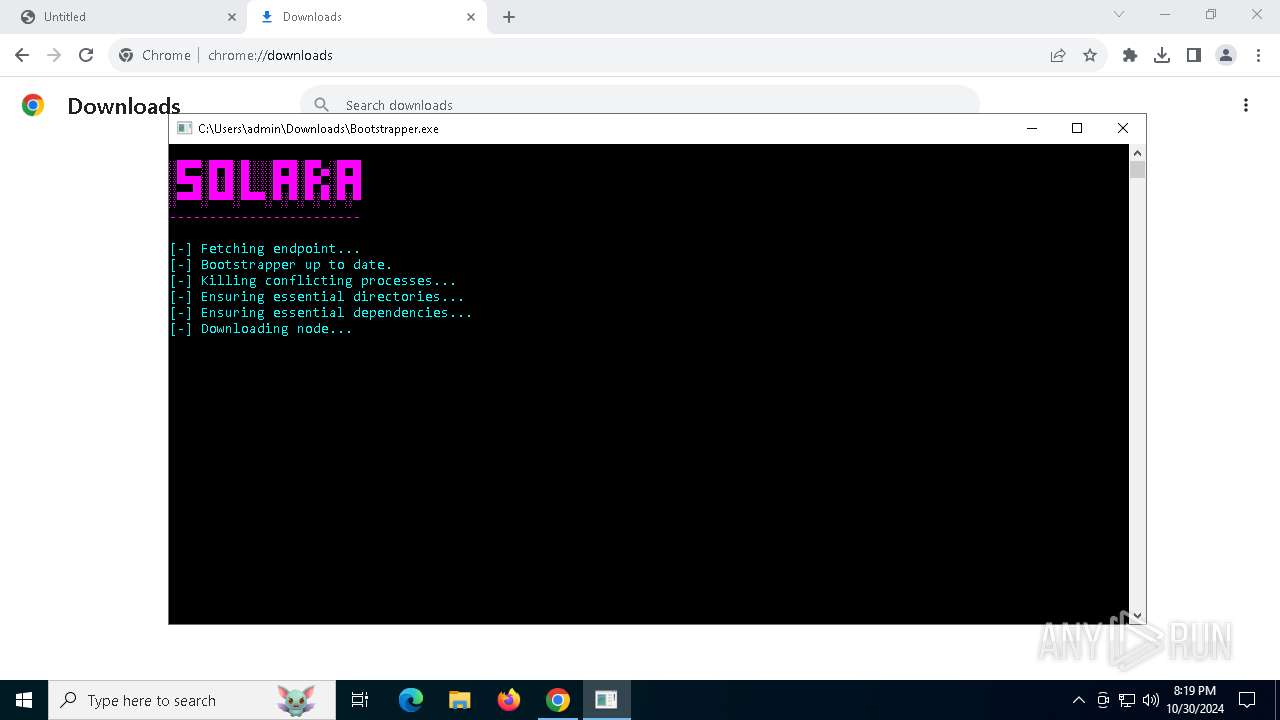Click the taskbar search box
The height and width of the screenshot is (720, 1280).
[x=190, y=700]
